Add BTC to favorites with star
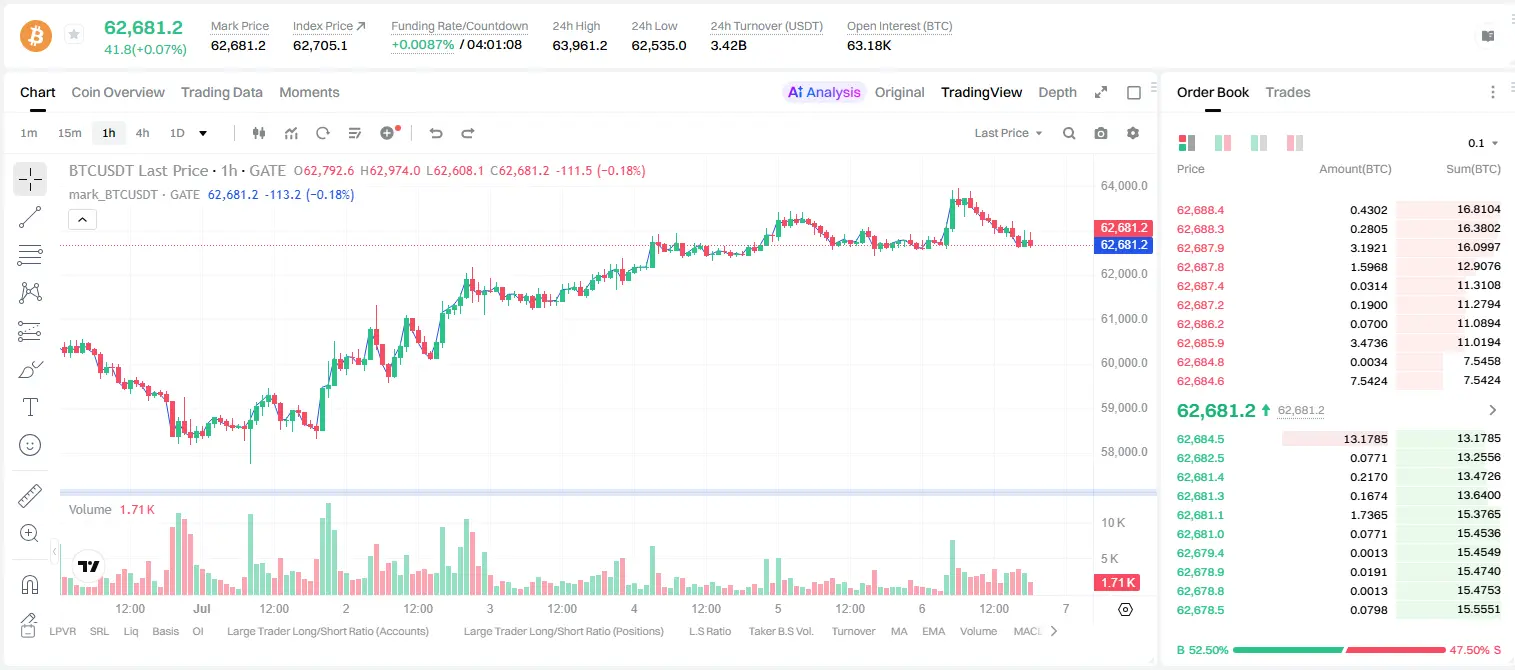Screen dimensions: 1515x670 (73, 35)
